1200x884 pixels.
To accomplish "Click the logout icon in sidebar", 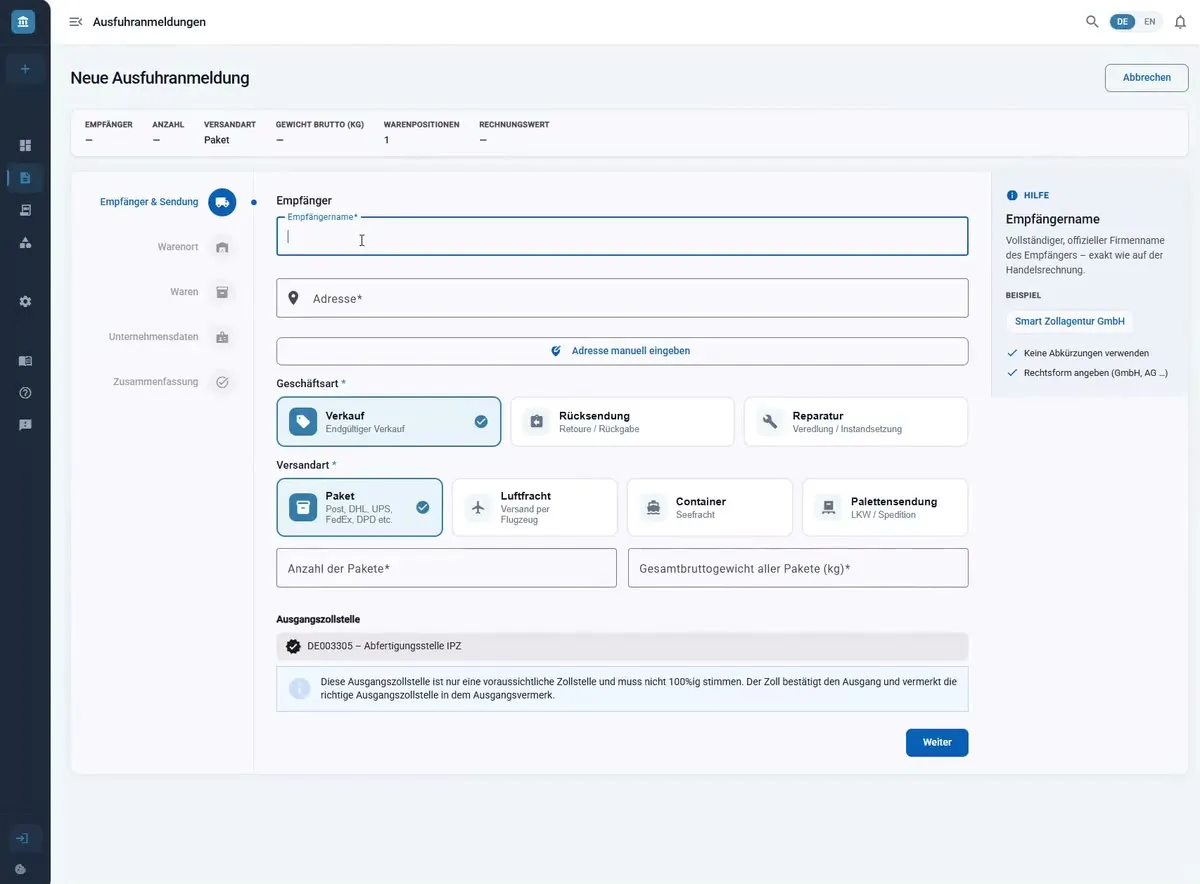I will point(22,838).
